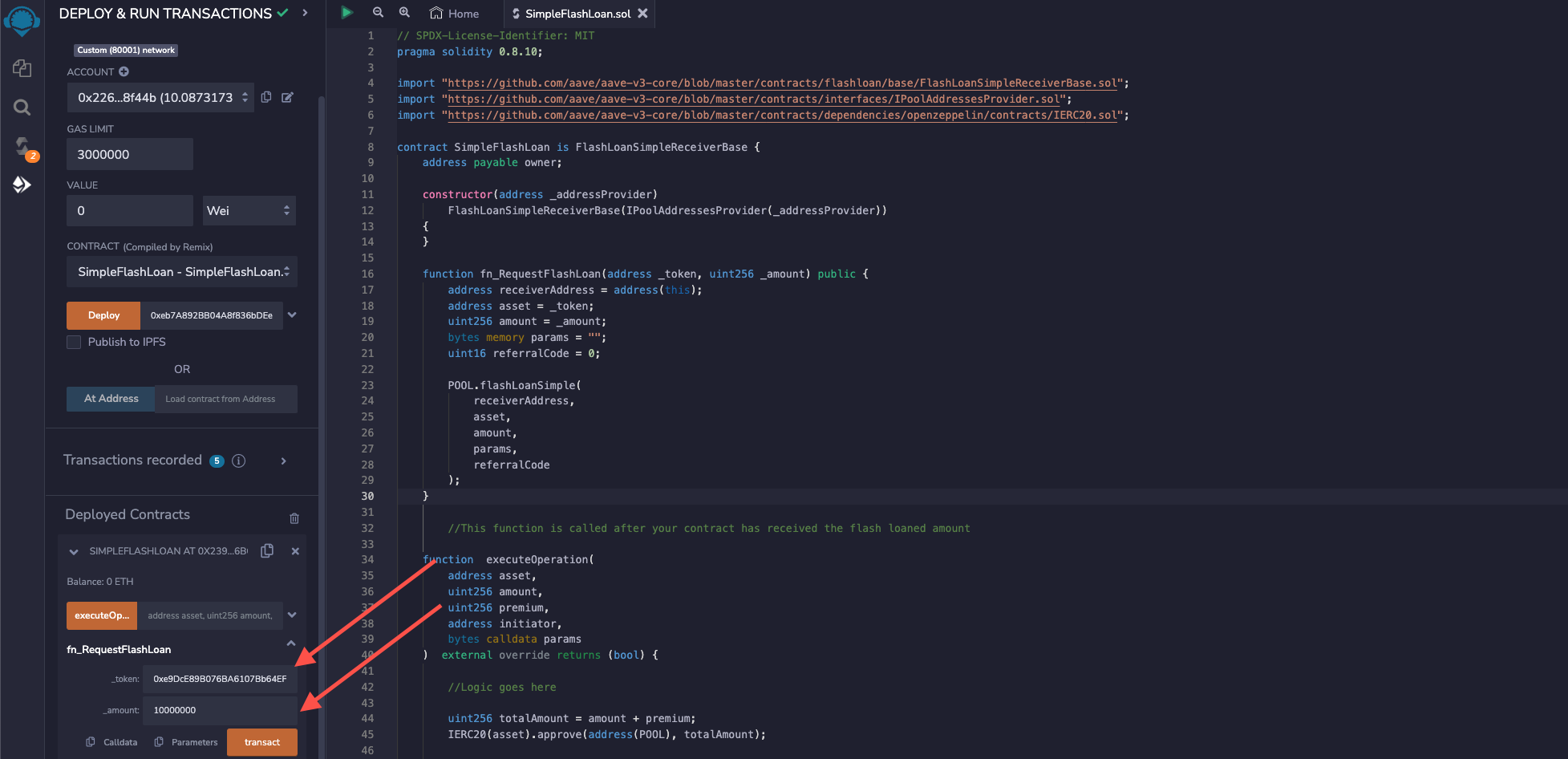Click the _amount input field
The width and height of the screenshot is (1568, 759).
coord(221,710)
